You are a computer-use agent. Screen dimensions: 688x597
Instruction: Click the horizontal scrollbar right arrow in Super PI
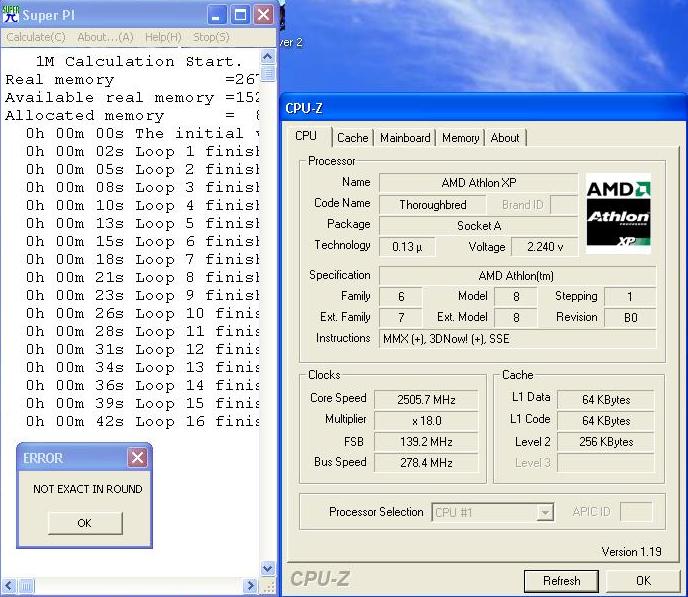click(x=251, y=586)
